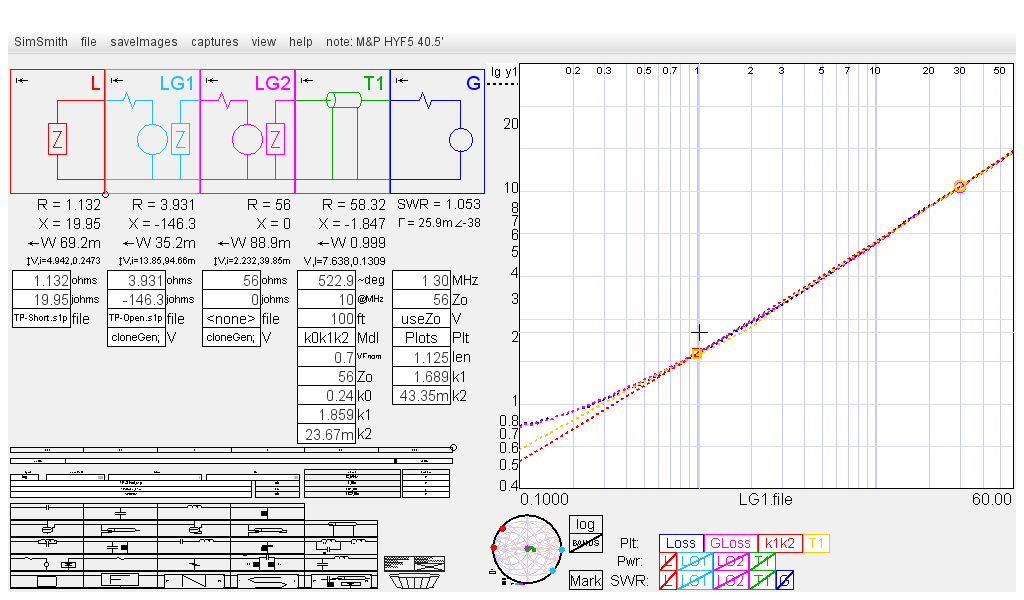Click the back-arrow icon in the L block
The height and width of the screenshot is (600, 1024).
22,80
